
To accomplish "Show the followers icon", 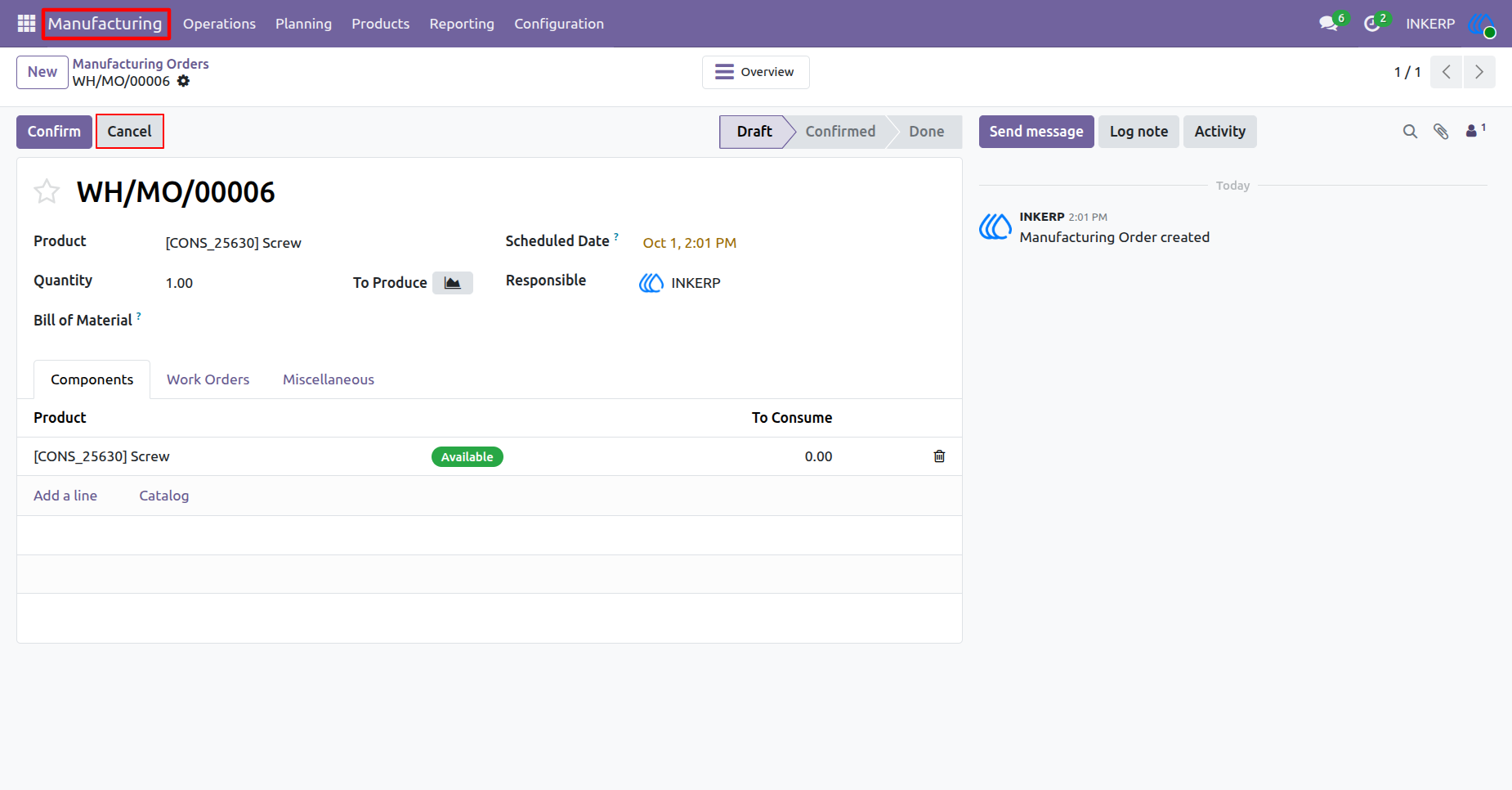I will coord(1475,130).
